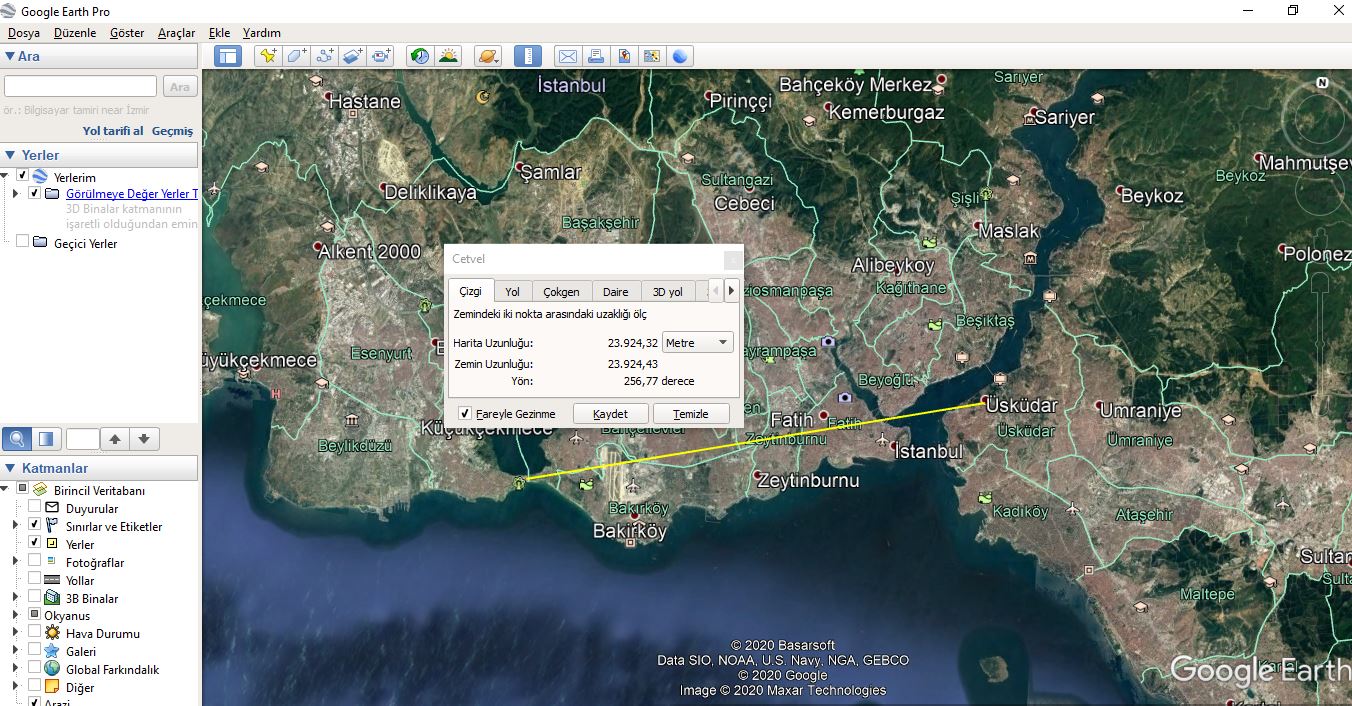
Task: Collapse the Katmanlar panel header
Action: (100, 468)
